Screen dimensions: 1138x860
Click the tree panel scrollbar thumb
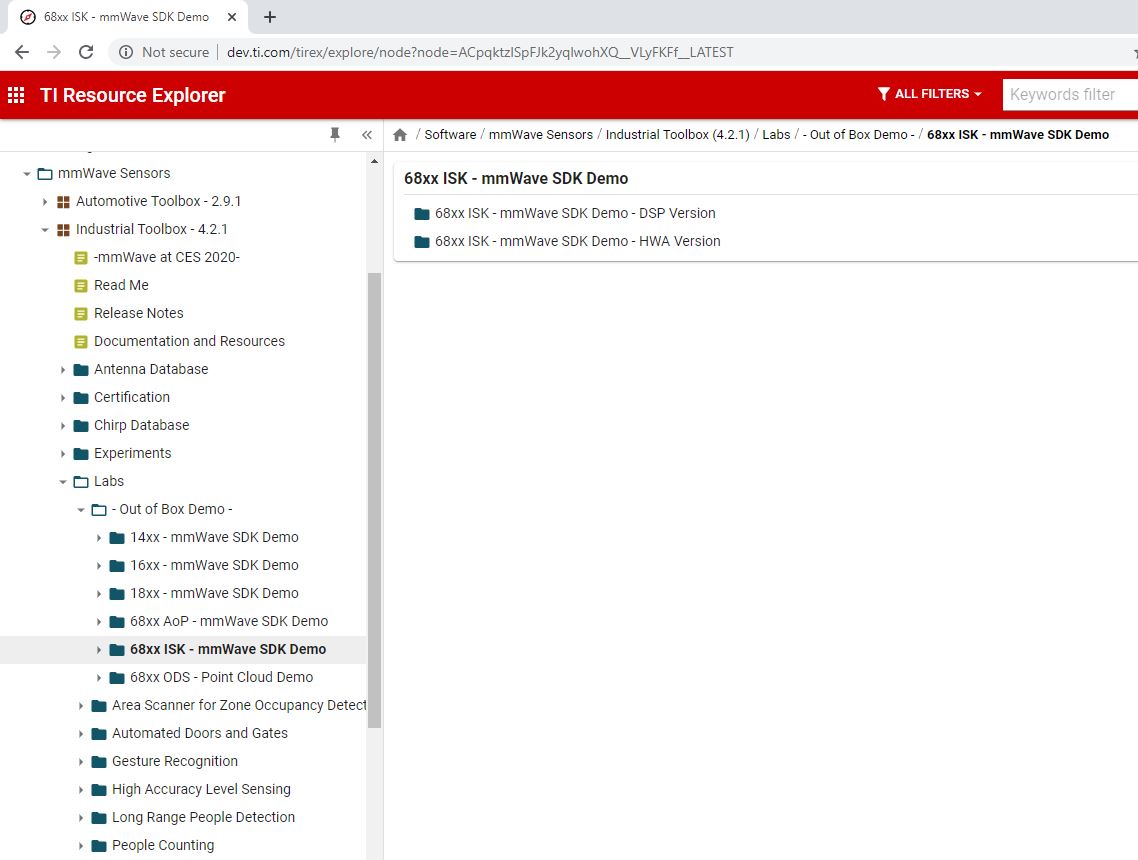pos(374,500)
